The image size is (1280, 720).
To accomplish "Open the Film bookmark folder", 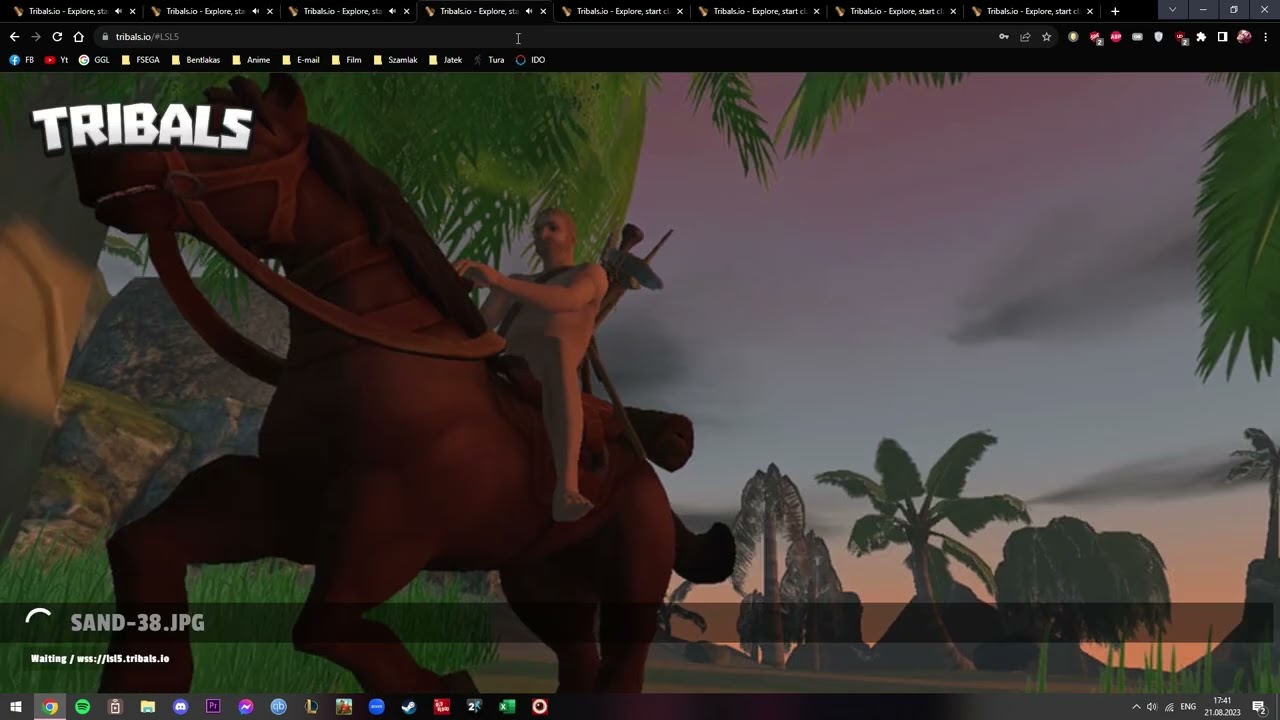I will pos(346,60).
